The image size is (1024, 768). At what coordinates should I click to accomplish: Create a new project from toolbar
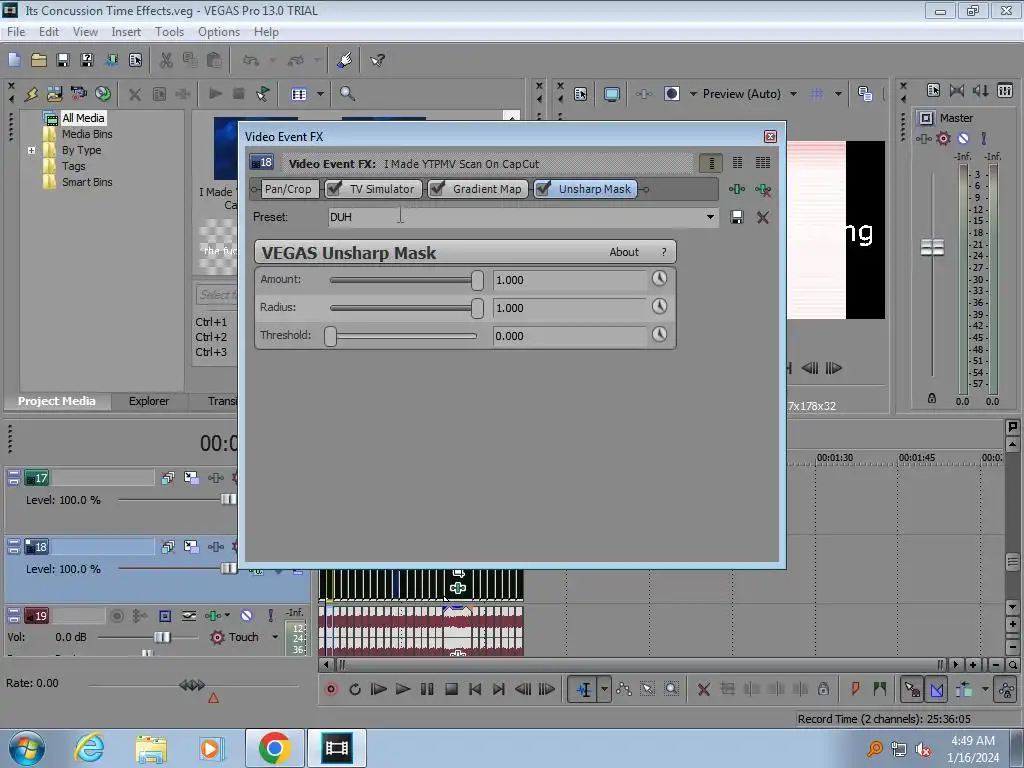coord(14,60)
